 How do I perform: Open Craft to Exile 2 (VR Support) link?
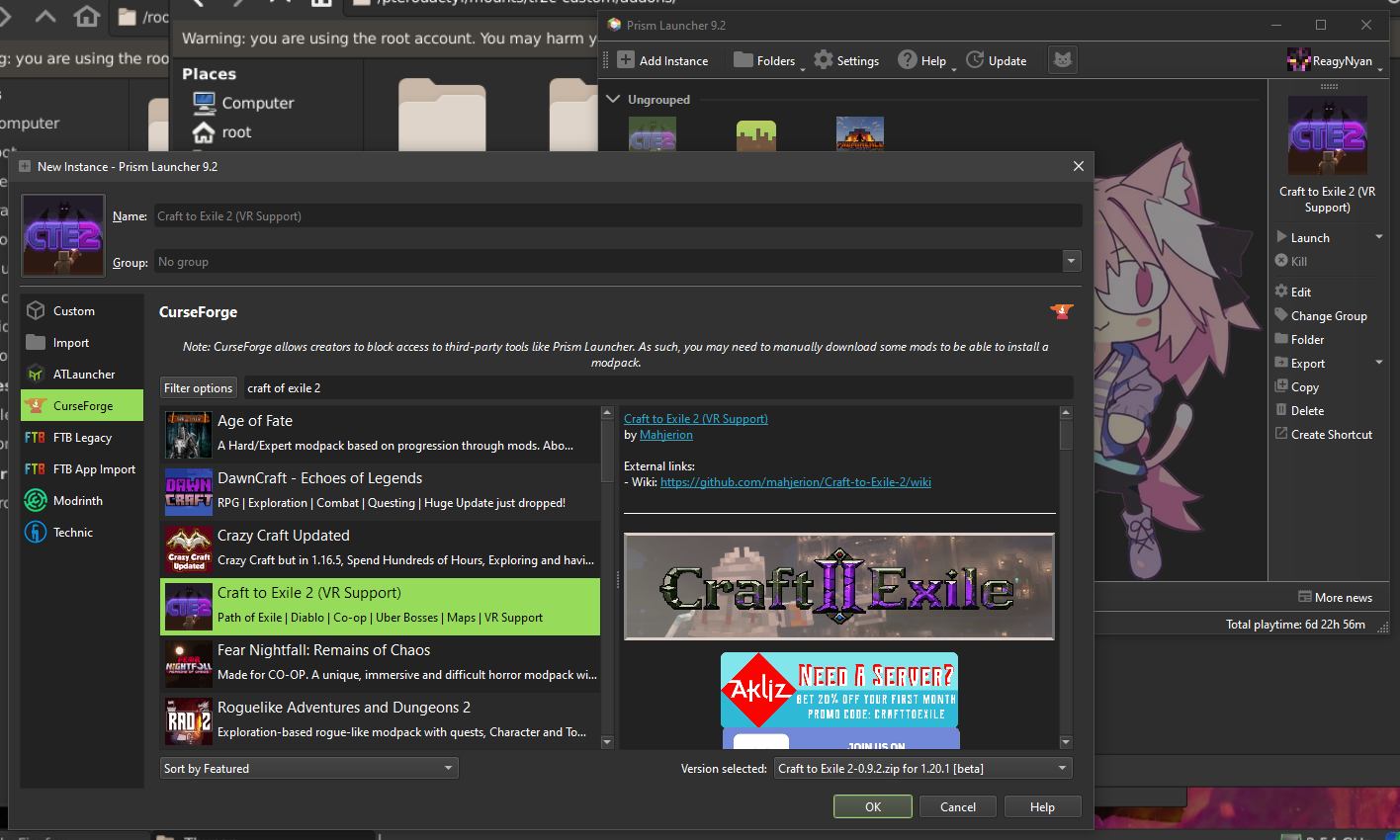pyautogui.click(x=695, y=418)
